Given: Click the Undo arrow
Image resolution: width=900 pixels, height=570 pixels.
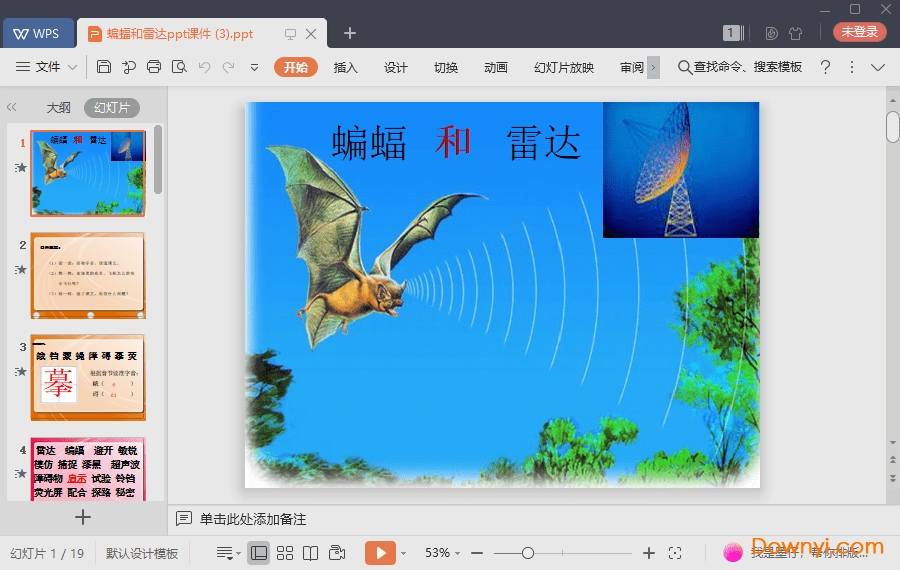Looking at the screenshot, I should [204, 67].
